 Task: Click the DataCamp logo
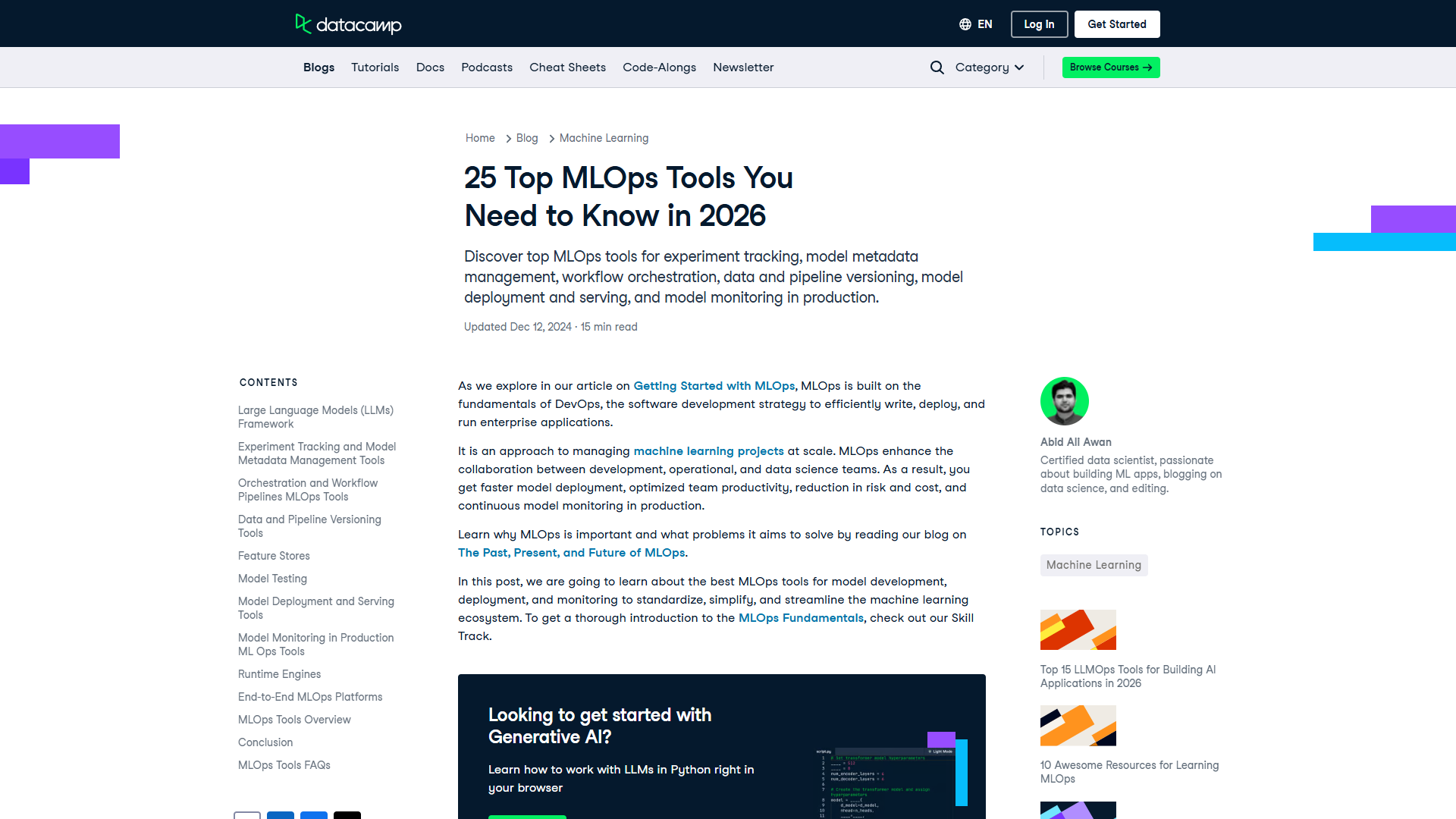pyautogui.click(x=347, y=24)
